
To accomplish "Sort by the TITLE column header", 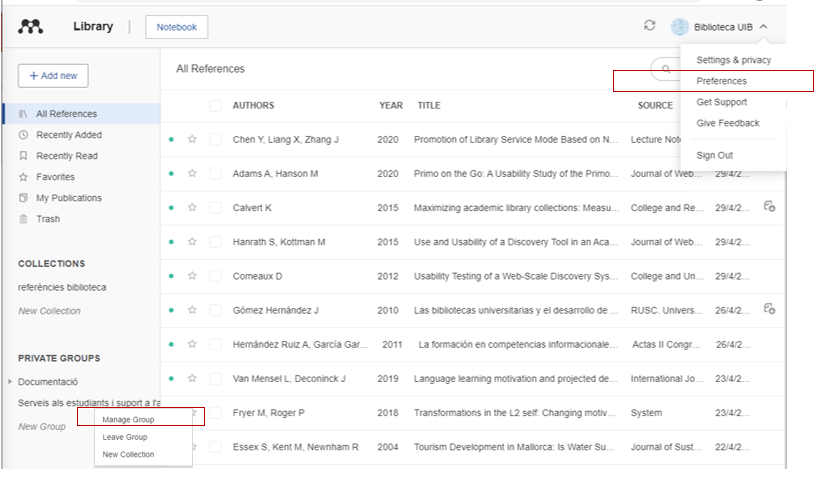I will coord(429,105).
